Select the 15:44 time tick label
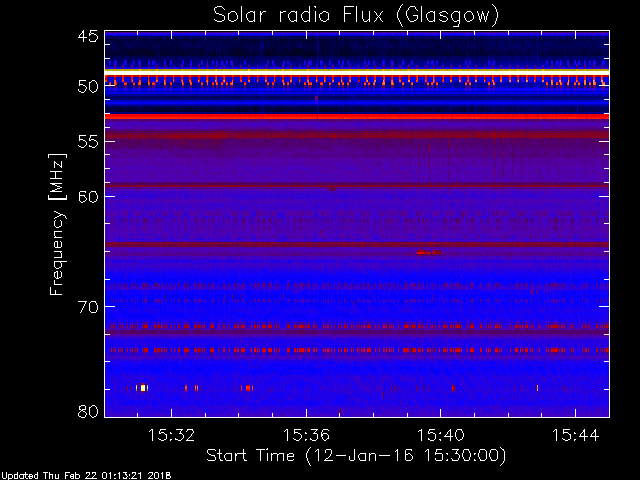This screenshot has height=480, width=640. coord(576,435)
